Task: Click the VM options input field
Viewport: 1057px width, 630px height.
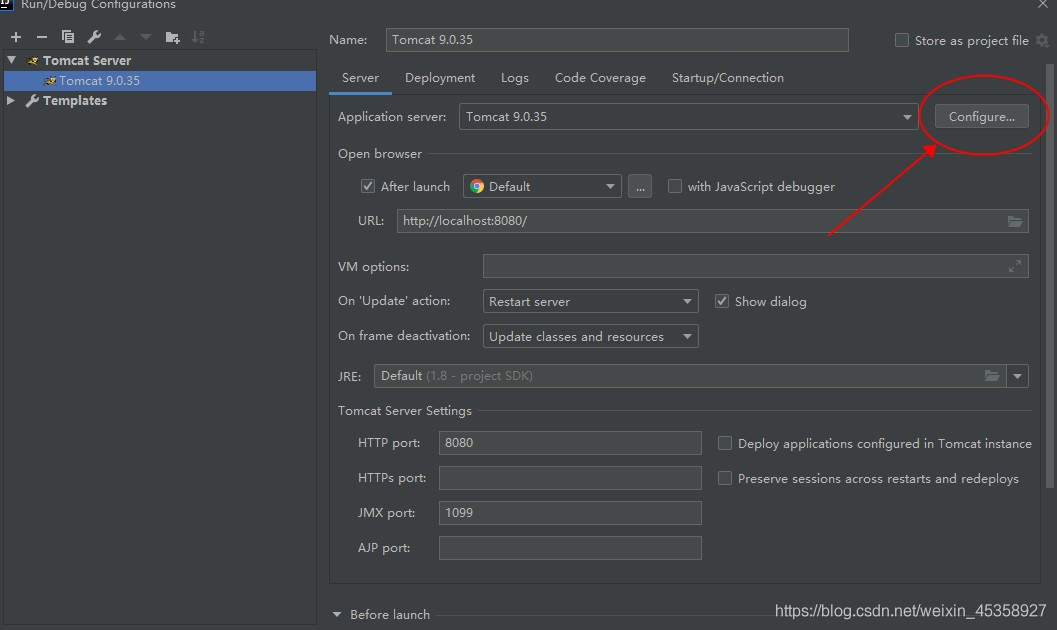Action: click(756, 266)
